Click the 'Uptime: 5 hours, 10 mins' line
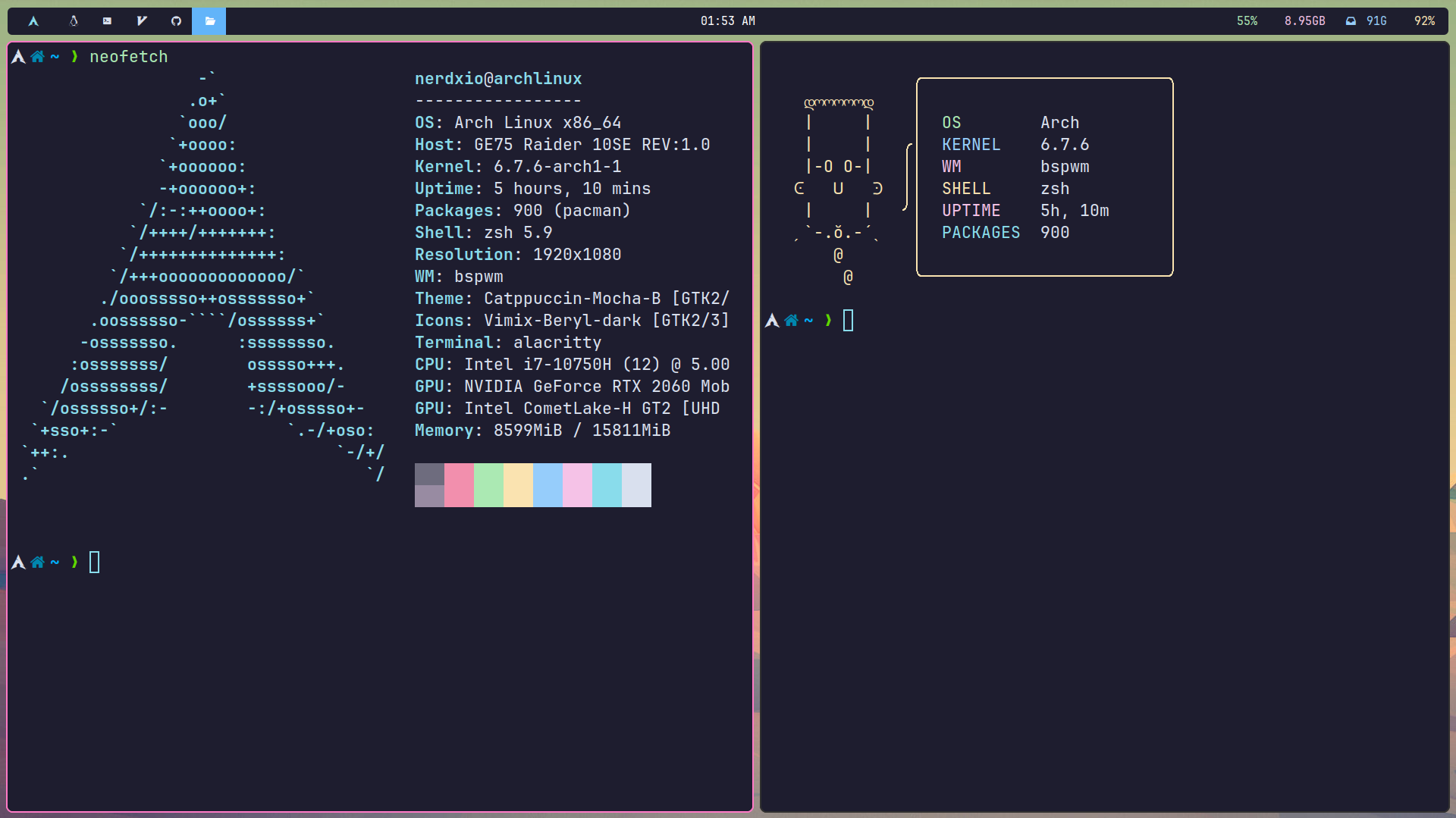The image size is (1456, 818). coord(532,189)
